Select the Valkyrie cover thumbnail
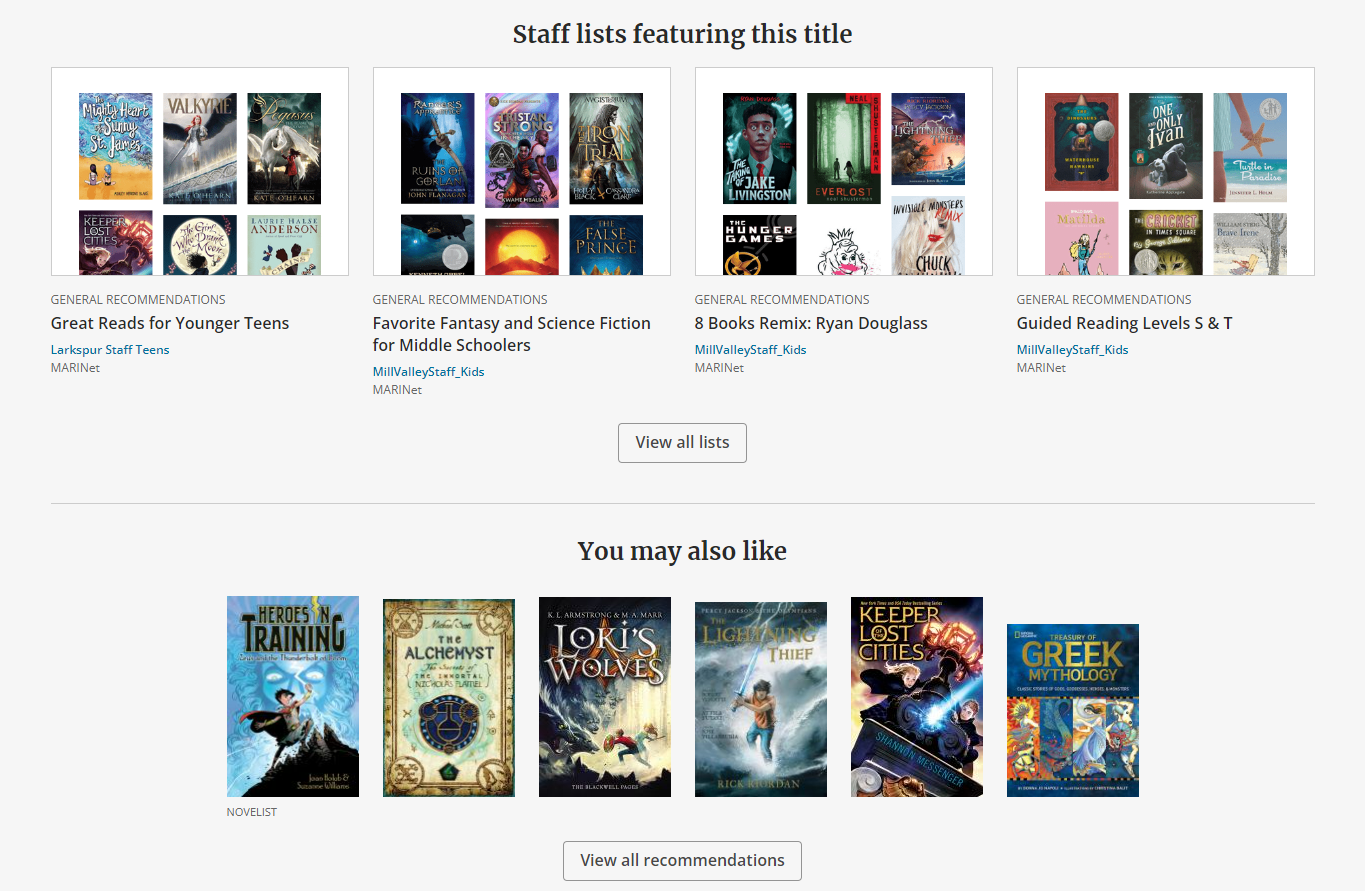1365x891 pixels. [199, 147]
